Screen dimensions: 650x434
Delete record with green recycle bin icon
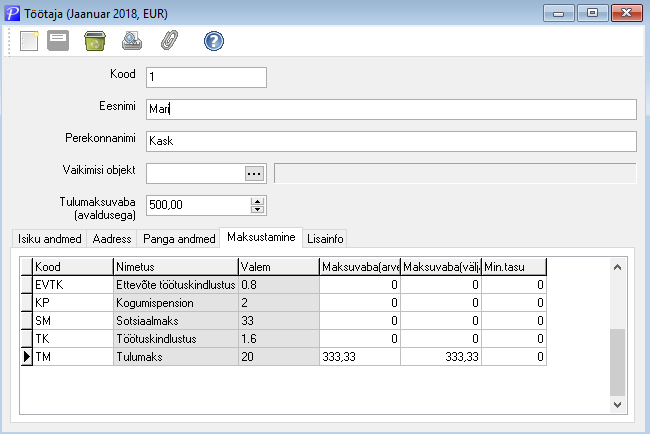click(x=95, y=41)
